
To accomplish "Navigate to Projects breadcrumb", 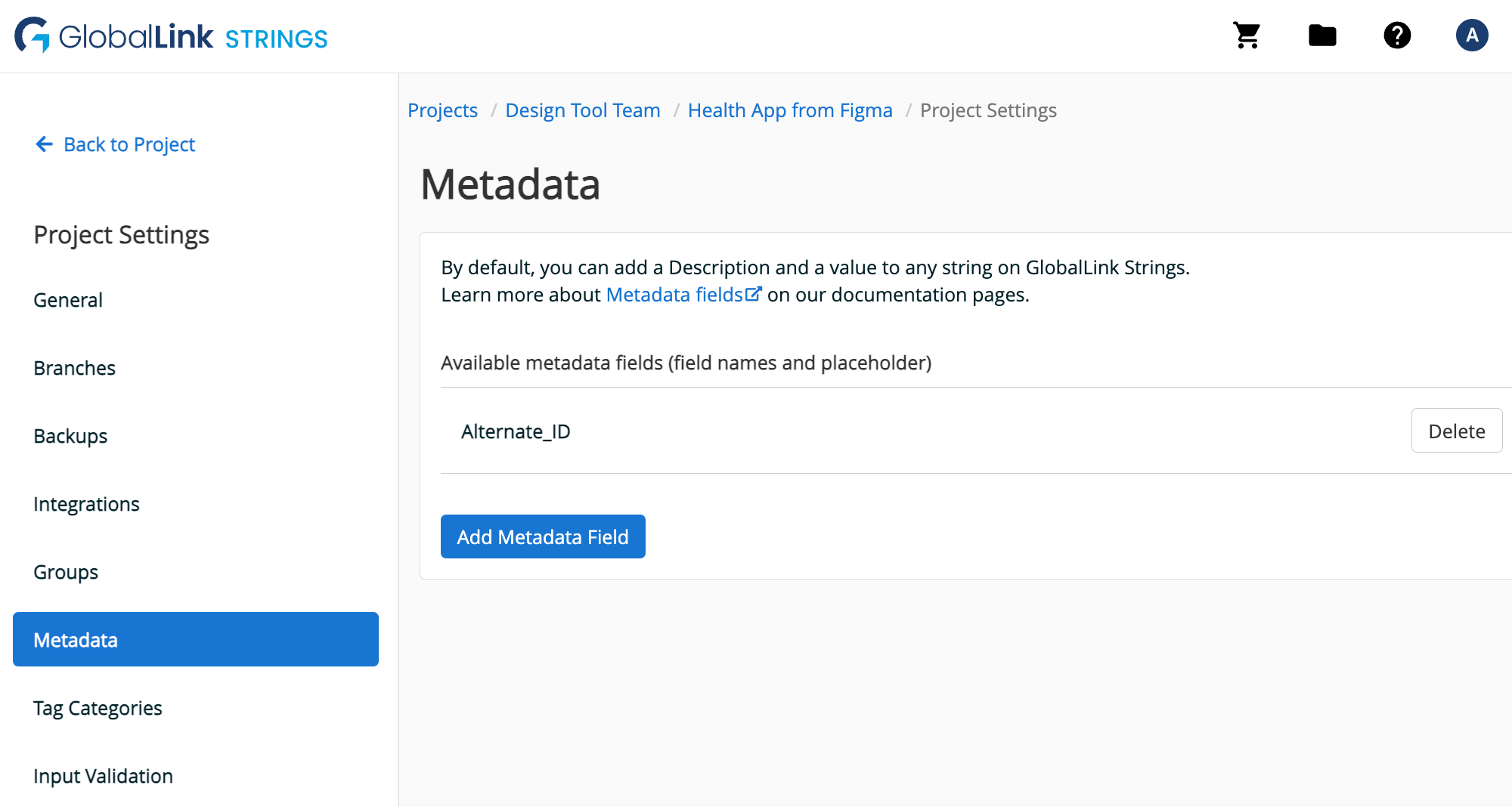I will pos(442,110).
